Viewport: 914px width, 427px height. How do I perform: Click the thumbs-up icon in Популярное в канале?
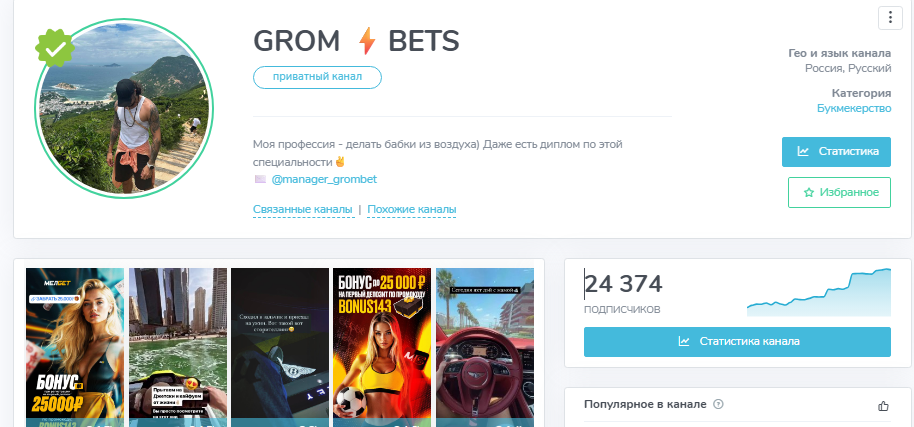coord(883,406)
